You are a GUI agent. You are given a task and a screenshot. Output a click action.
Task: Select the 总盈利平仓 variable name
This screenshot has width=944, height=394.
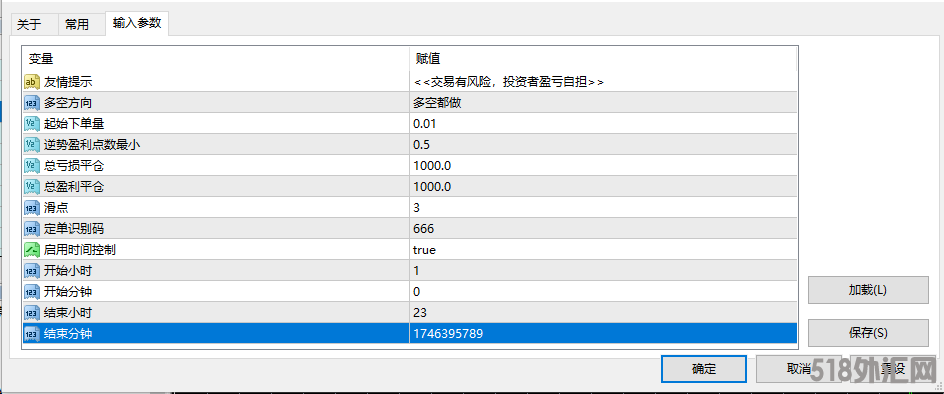click(74, 187)
